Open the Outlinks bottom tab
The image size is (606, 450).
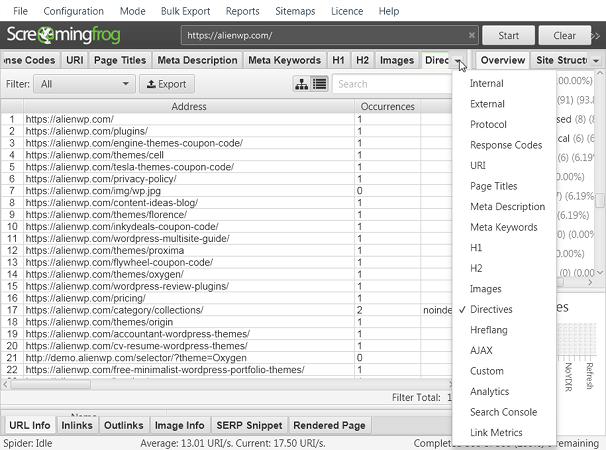click(x=124, y=425)
